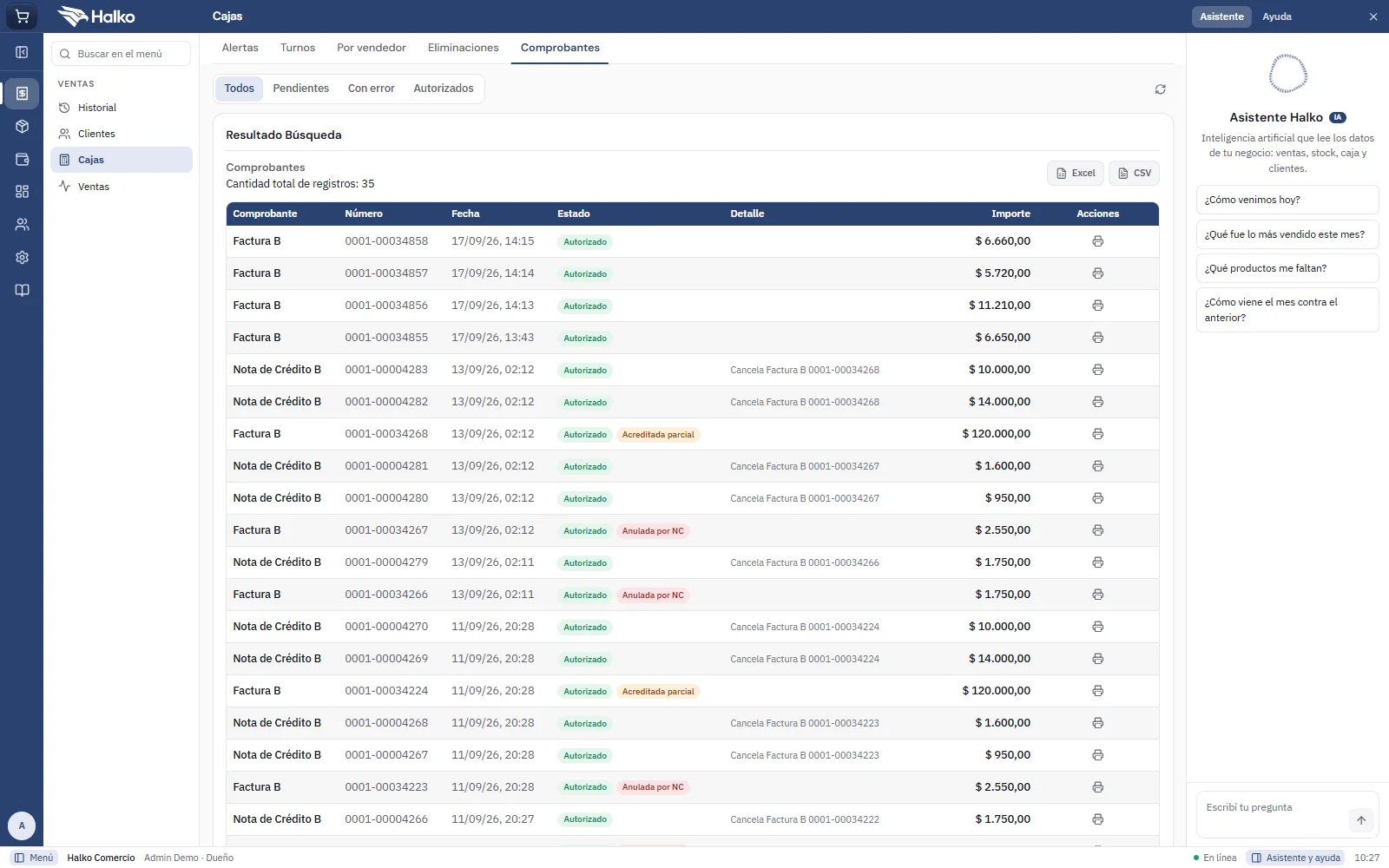Export results to Excel
1389x868 pixels.
(1075, 173)
